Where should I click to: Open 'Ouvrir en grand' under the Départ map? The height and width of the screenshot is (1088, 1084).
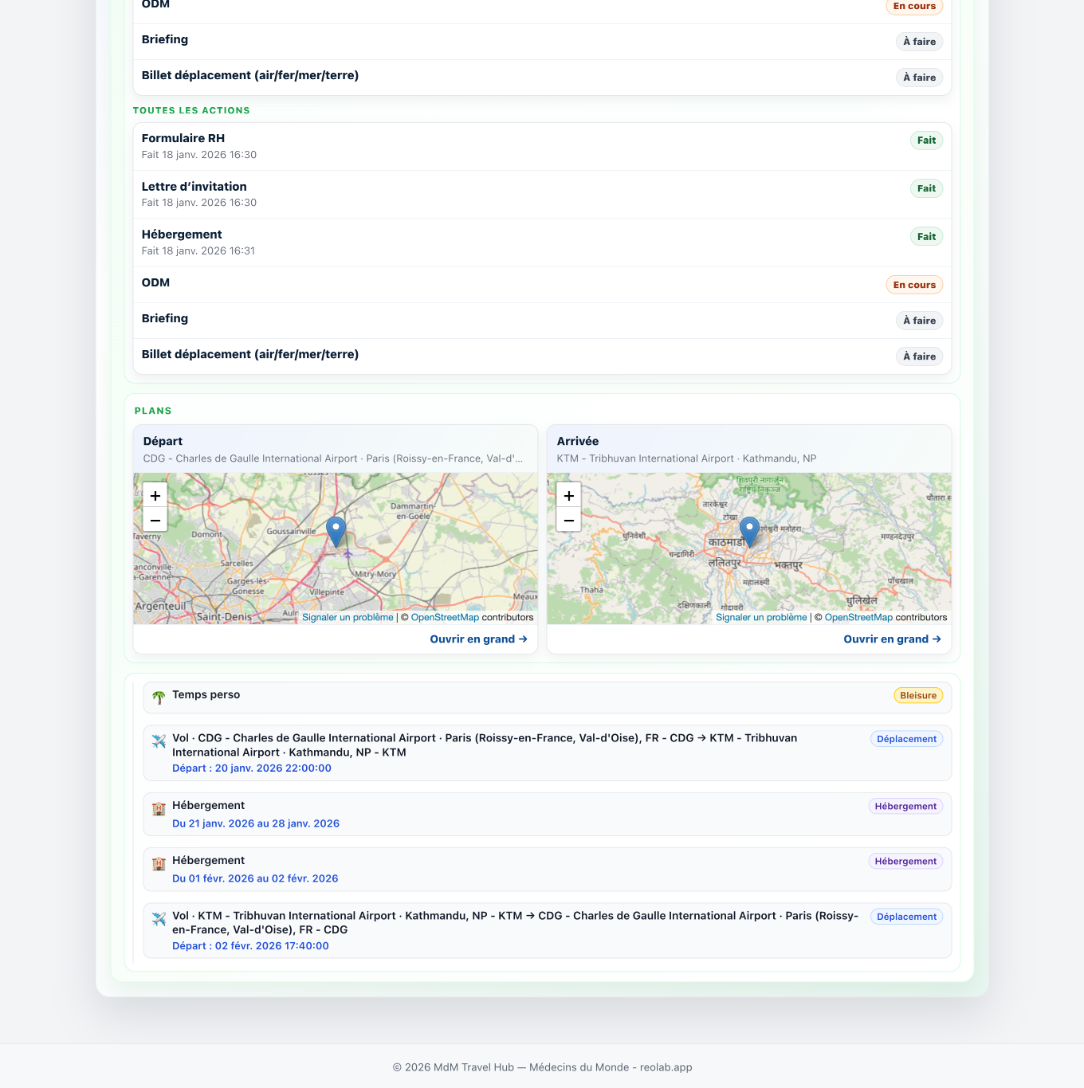478,639
